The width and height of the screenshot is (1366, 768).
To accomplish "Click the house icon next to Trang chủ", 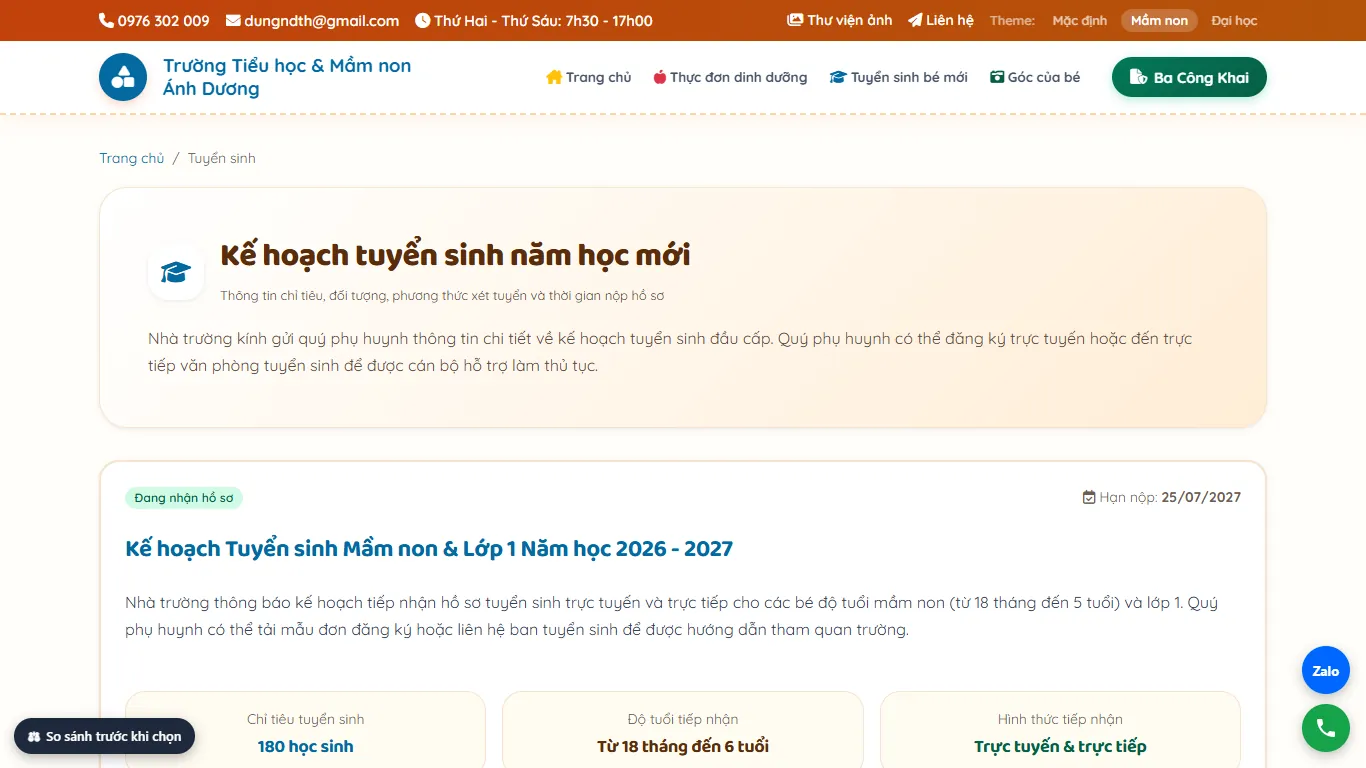I will (554, 77).
